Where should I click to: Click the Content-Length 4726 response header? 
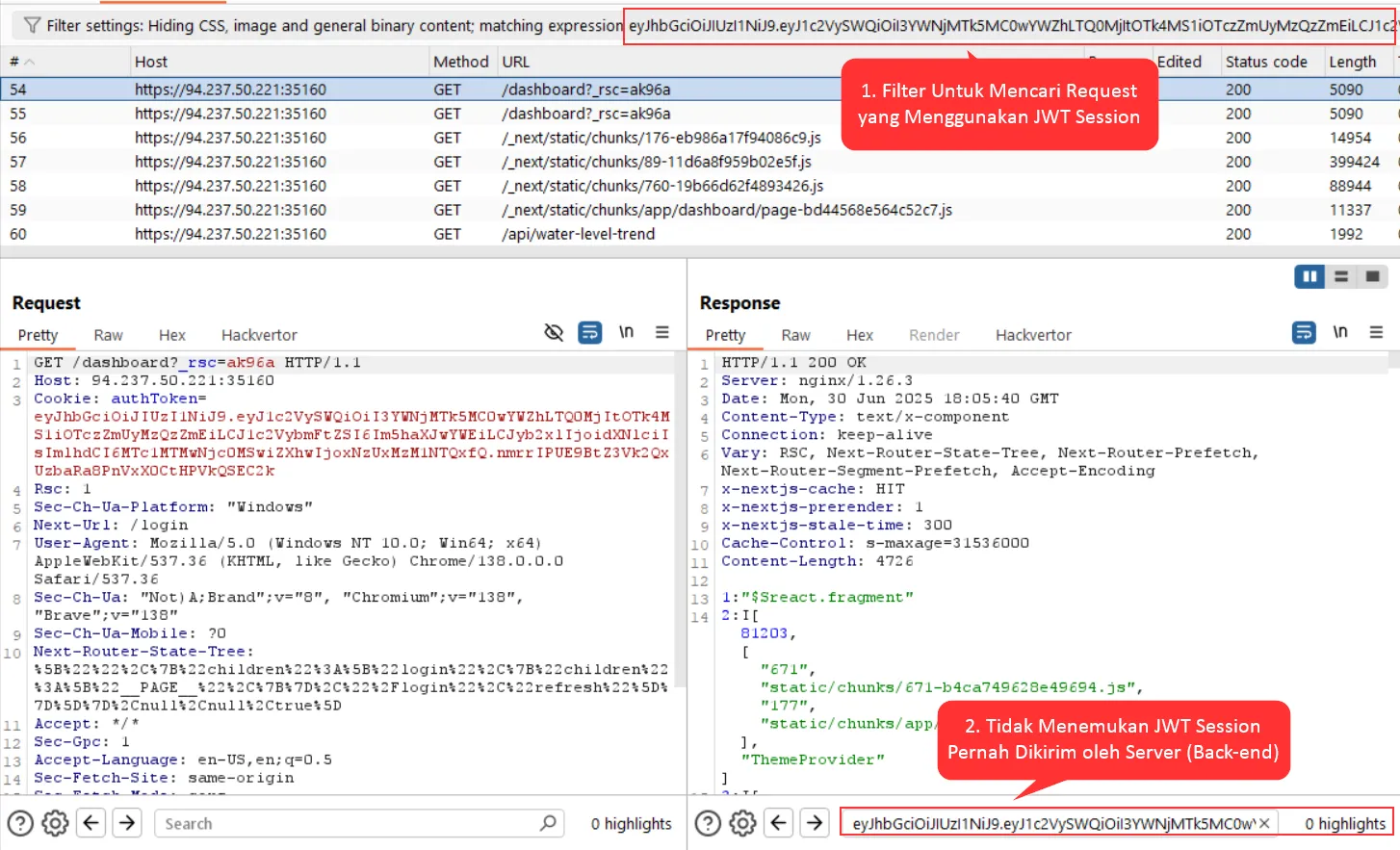pyautogui.click(x=817, y=561)
